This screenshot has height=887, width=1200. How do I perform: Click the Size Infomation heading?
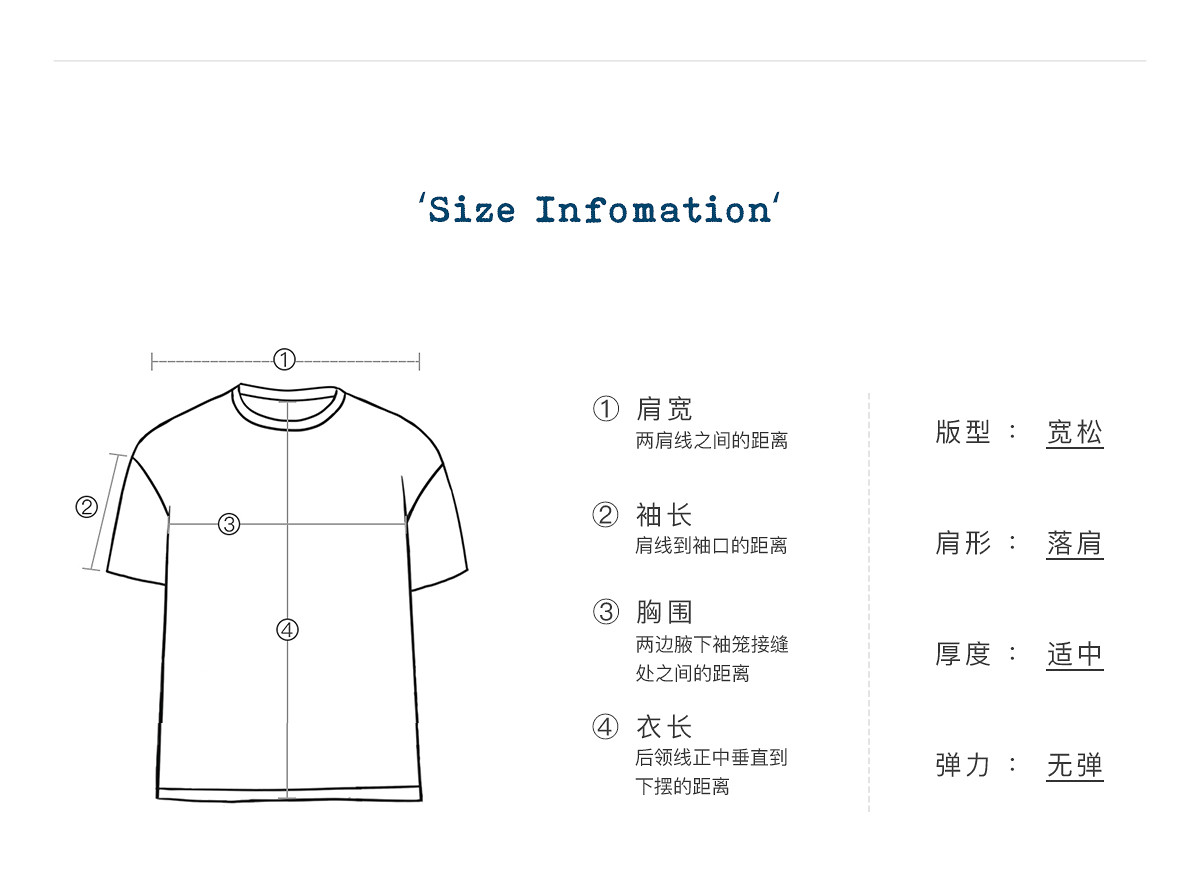tap(600, 210)
